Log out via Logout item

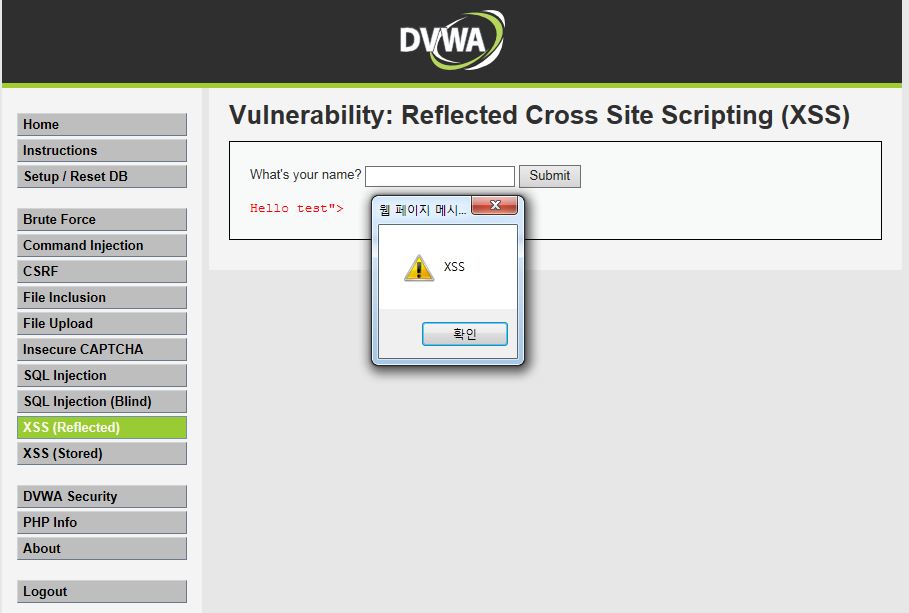click(x=102, y=592)
